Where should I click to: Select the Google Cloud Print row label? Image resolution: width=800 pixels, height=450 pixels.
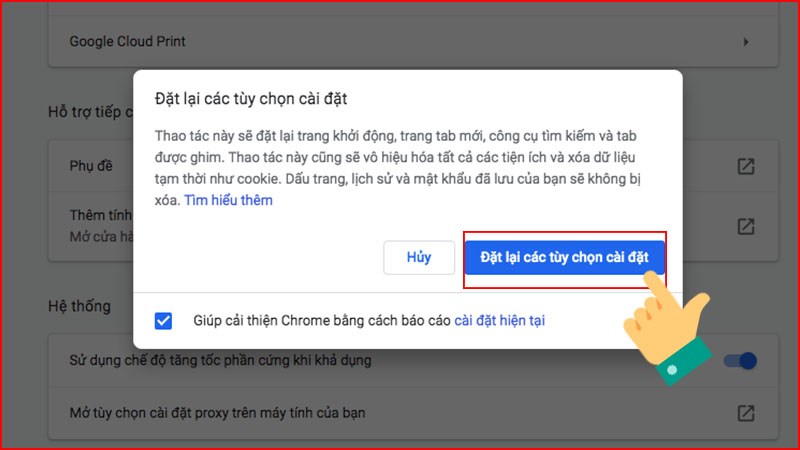127,42
